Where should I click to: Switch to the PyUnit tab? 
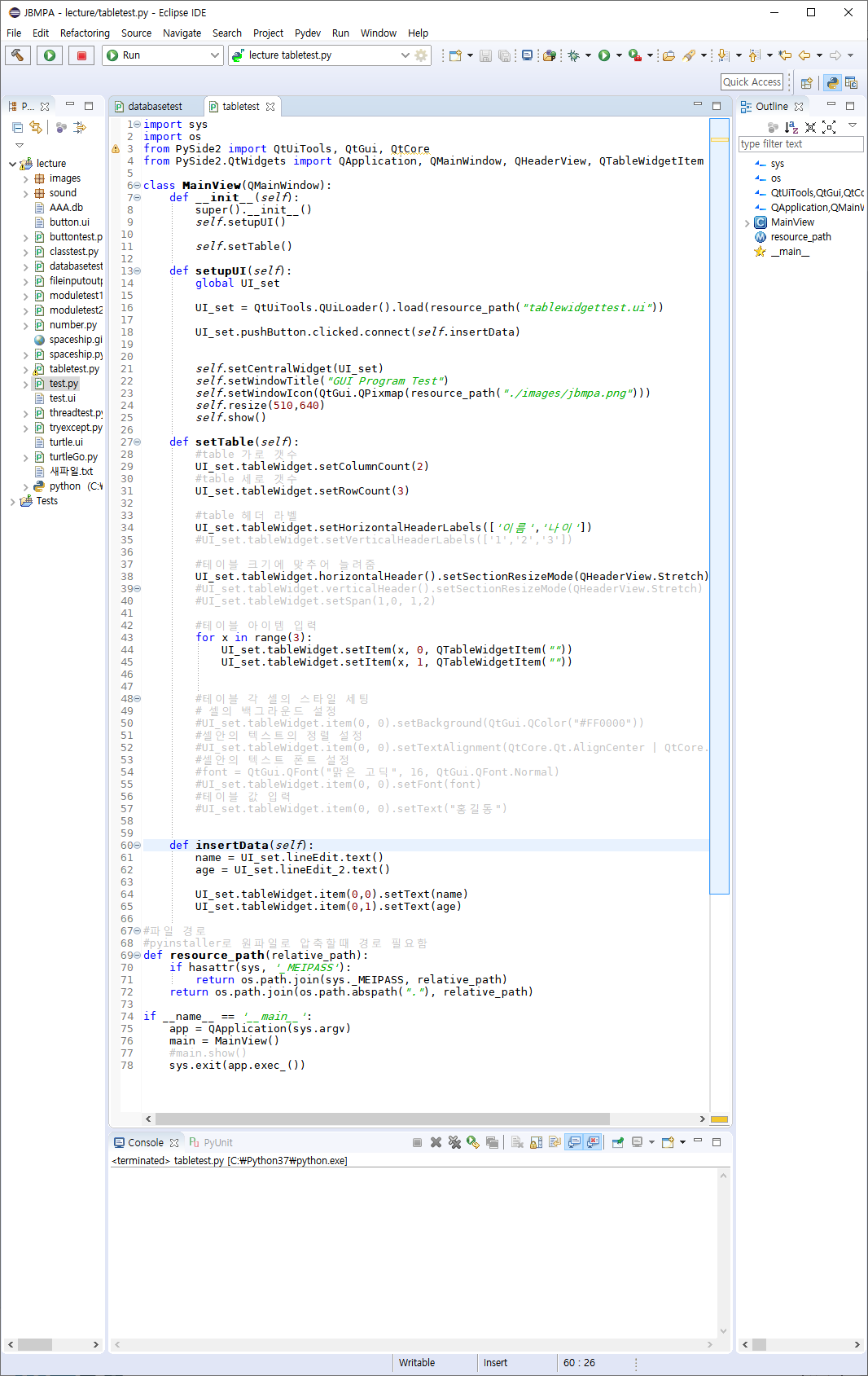click(211, 1143)
